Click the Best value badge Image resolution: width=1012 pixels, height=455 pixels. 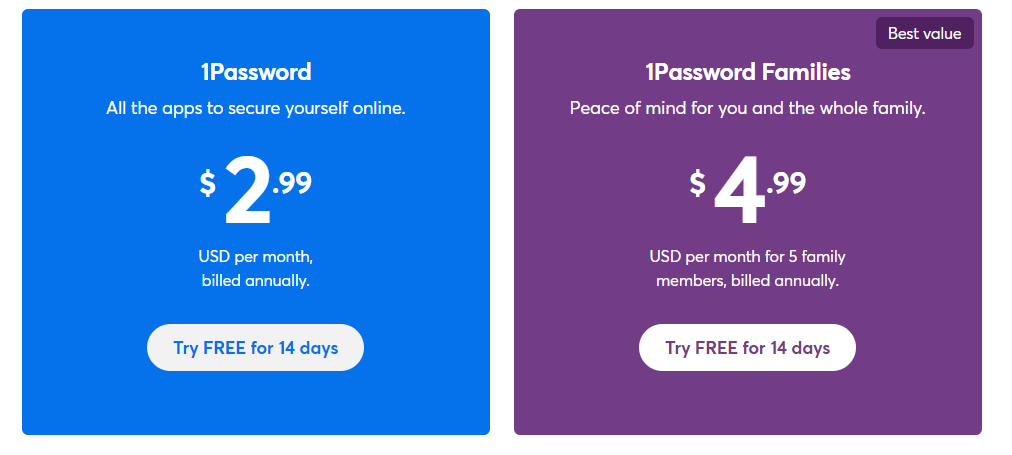(924, 33)
